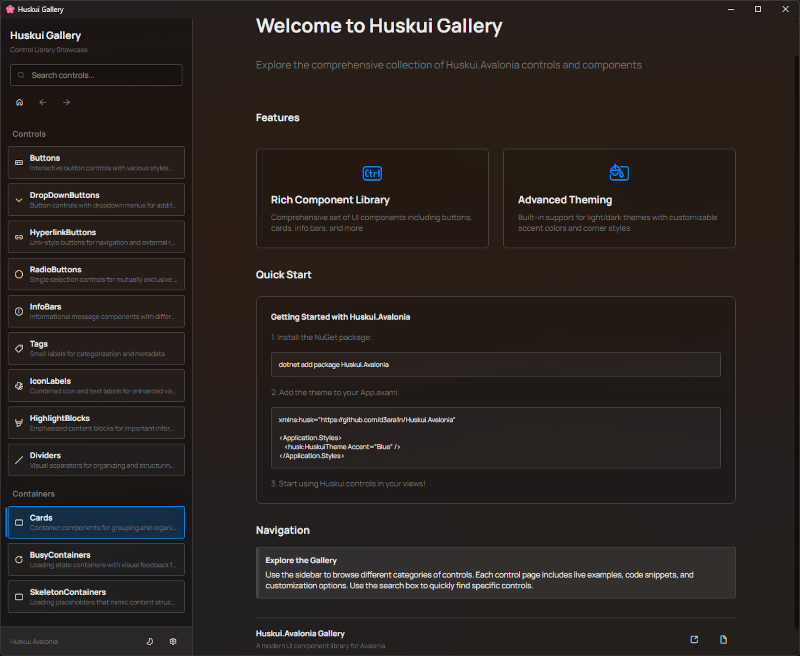Open settings with the gear icon
The width and height of the screenshot is (800, 656).
(x=173, y=641)
